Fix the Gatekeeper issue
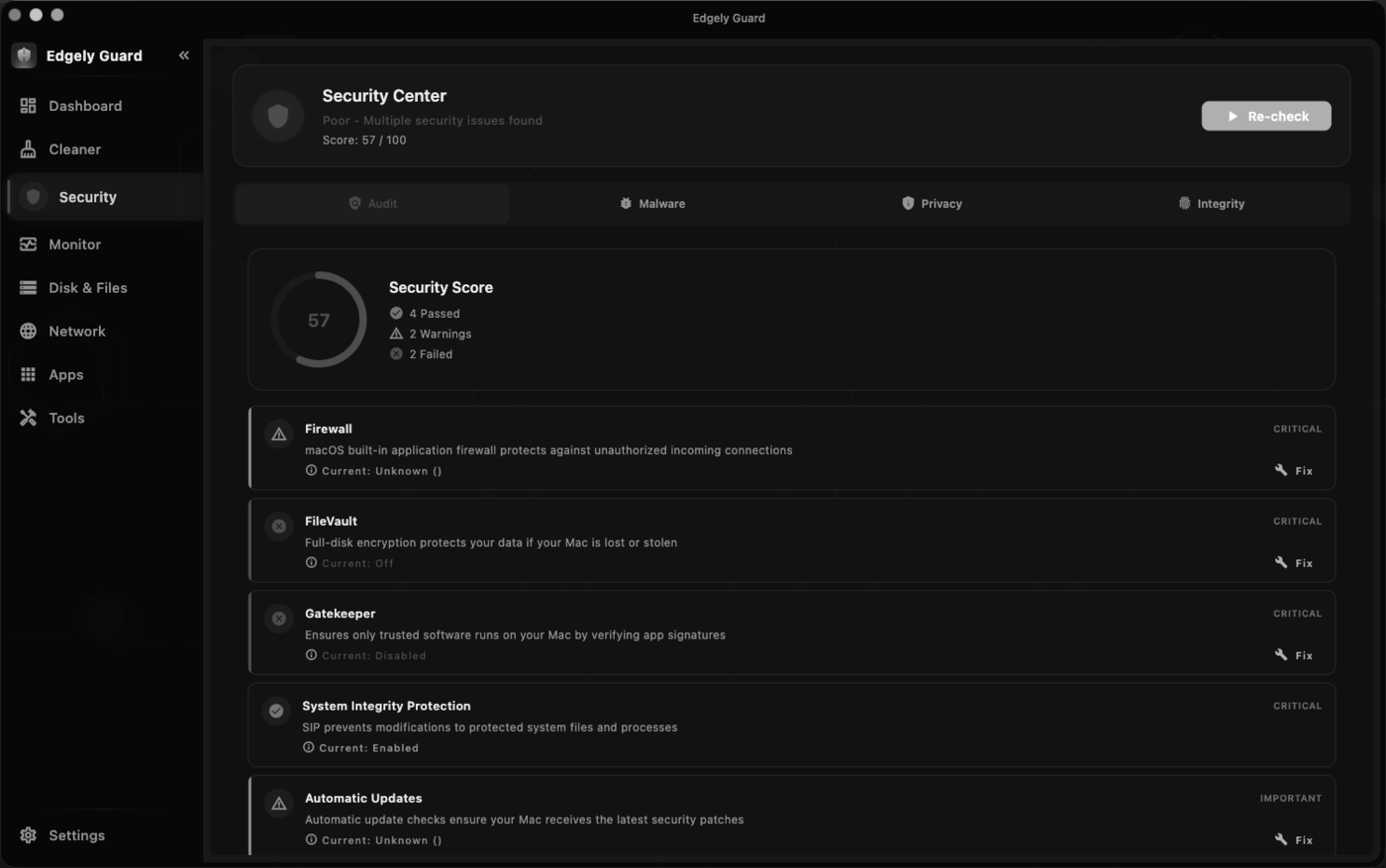The width and height of the screenshot is (1386, 868). tap(1294, 655)
